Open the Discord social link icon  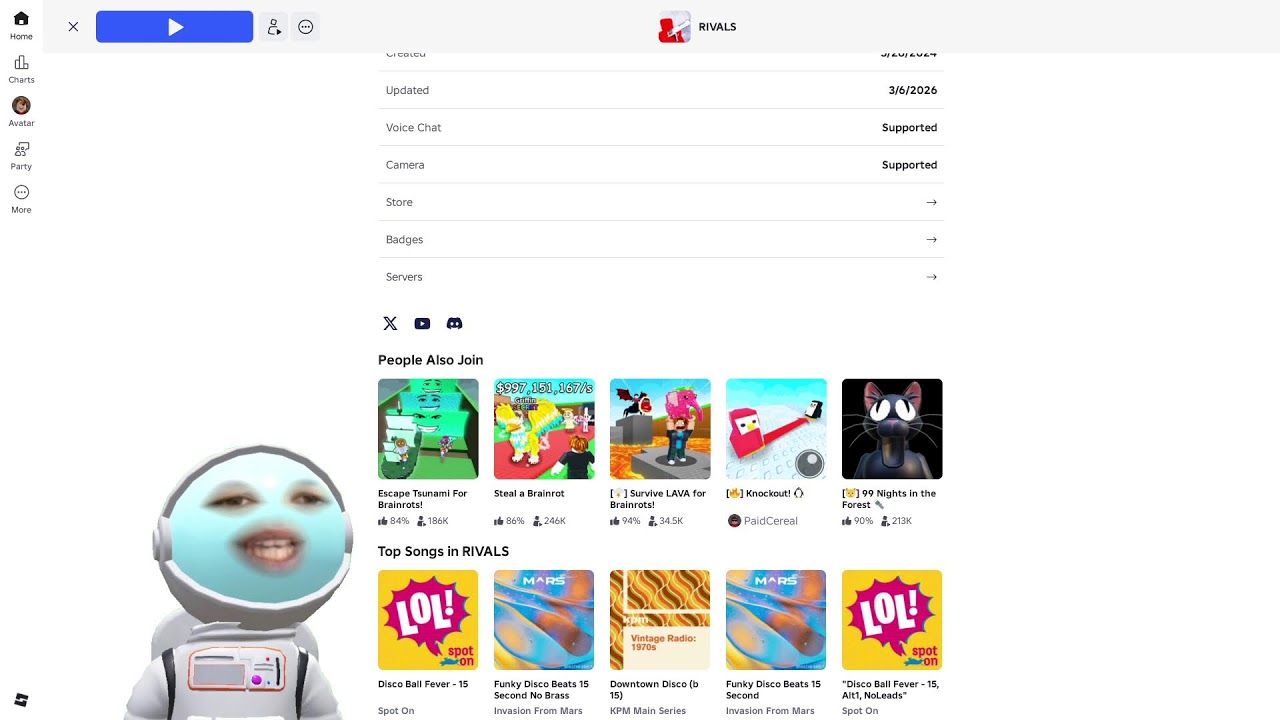coord(454,324)
